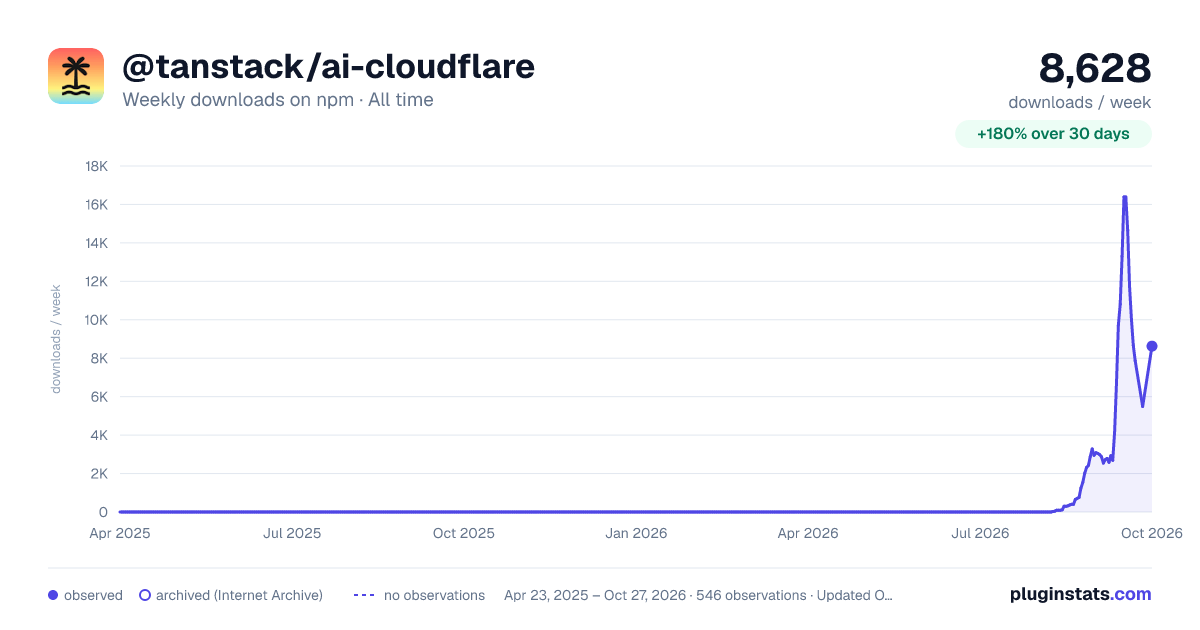Click the filled observed legend dot

pyautogui.click(x=53, y=595)
